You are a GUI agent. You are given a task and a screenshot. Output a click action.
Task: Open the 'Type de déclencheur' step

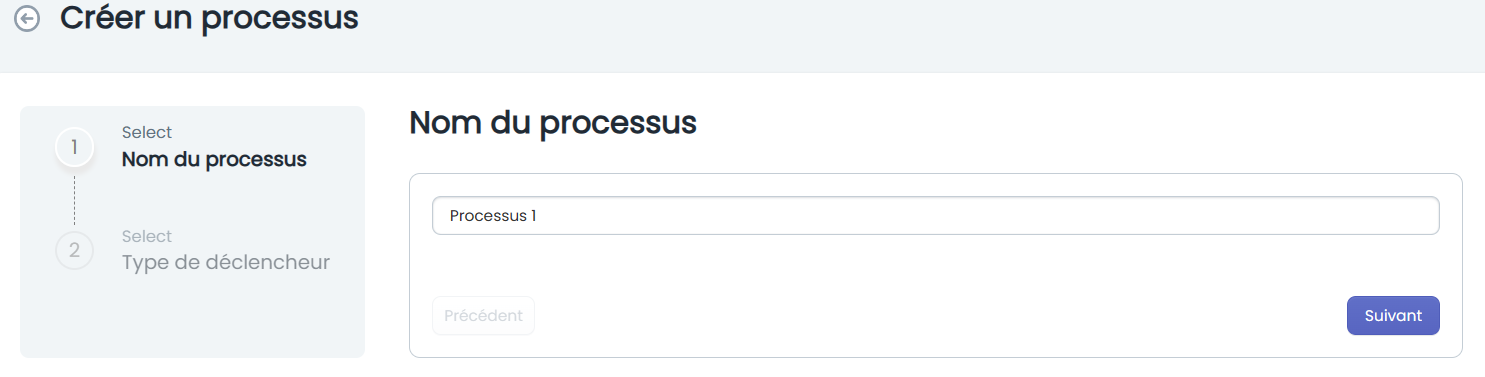pyautogui.click(x=226, y=262)
